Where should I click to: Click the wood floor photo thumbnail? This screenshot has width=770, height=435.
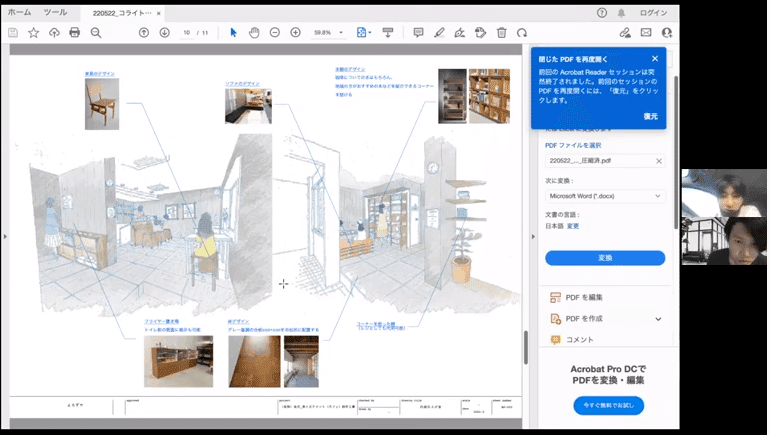[x=254, y=361]
